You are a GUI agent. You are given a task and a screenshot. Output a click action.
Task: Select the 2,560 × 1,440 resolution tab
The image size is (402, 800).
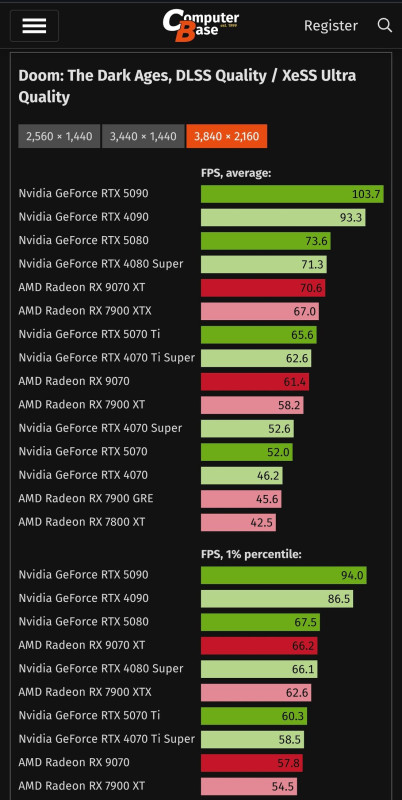(59, 136)
